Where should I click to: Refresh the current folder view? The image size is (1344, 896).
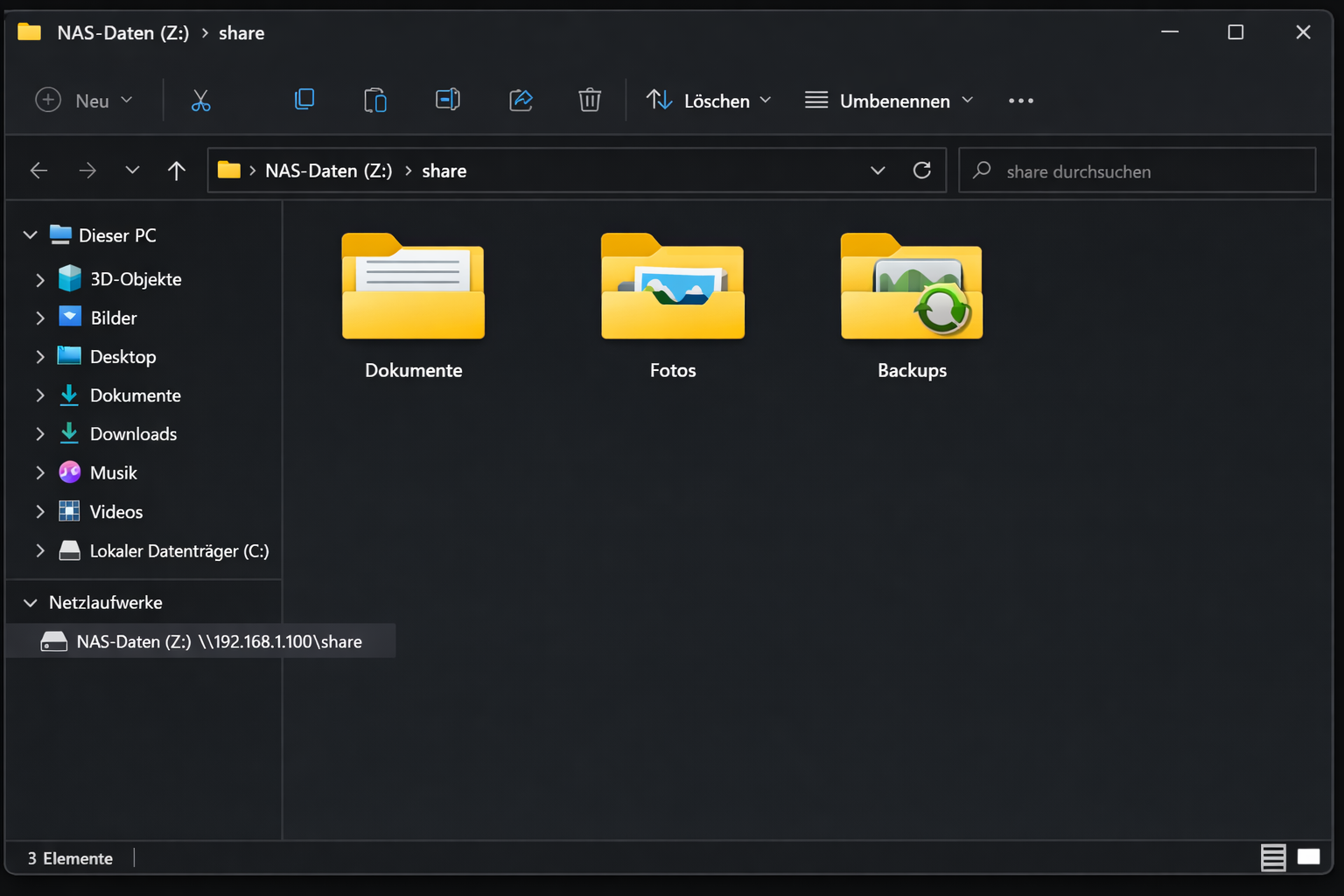pyautogui.click(x=922, y=170)
